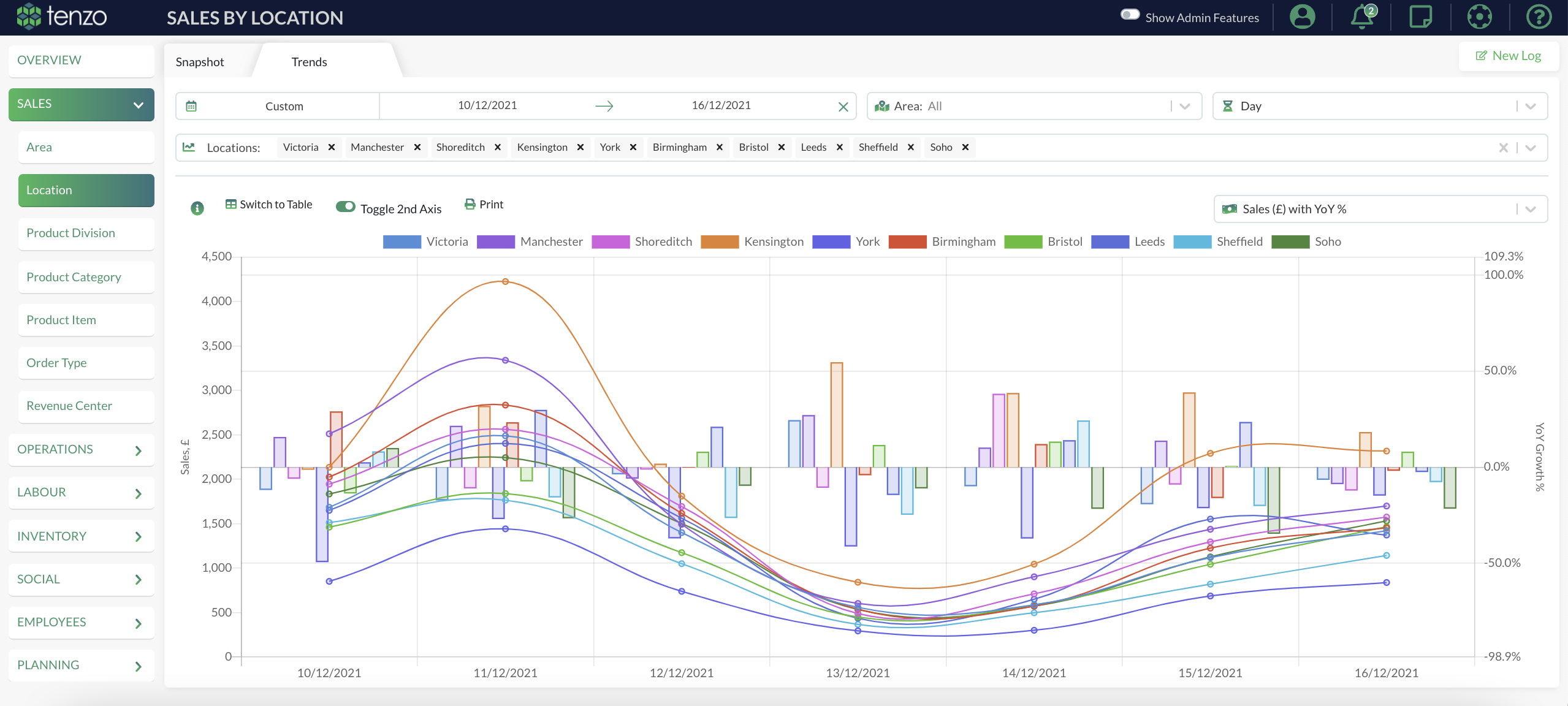
Task: Click the info icon beside Switch to Table
Action: tap(197, 208)
